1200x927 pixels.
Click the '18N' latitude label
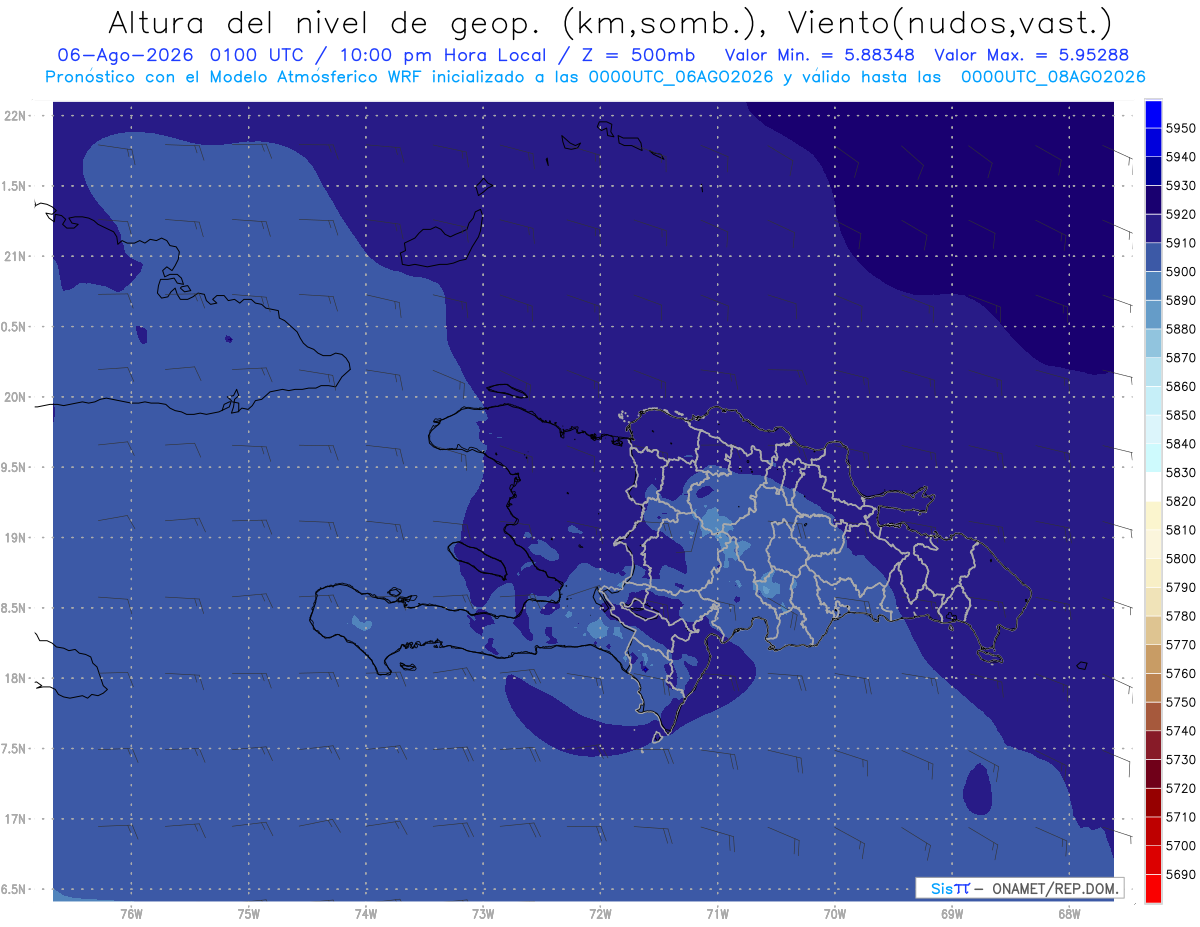click(x=15, y=679)
